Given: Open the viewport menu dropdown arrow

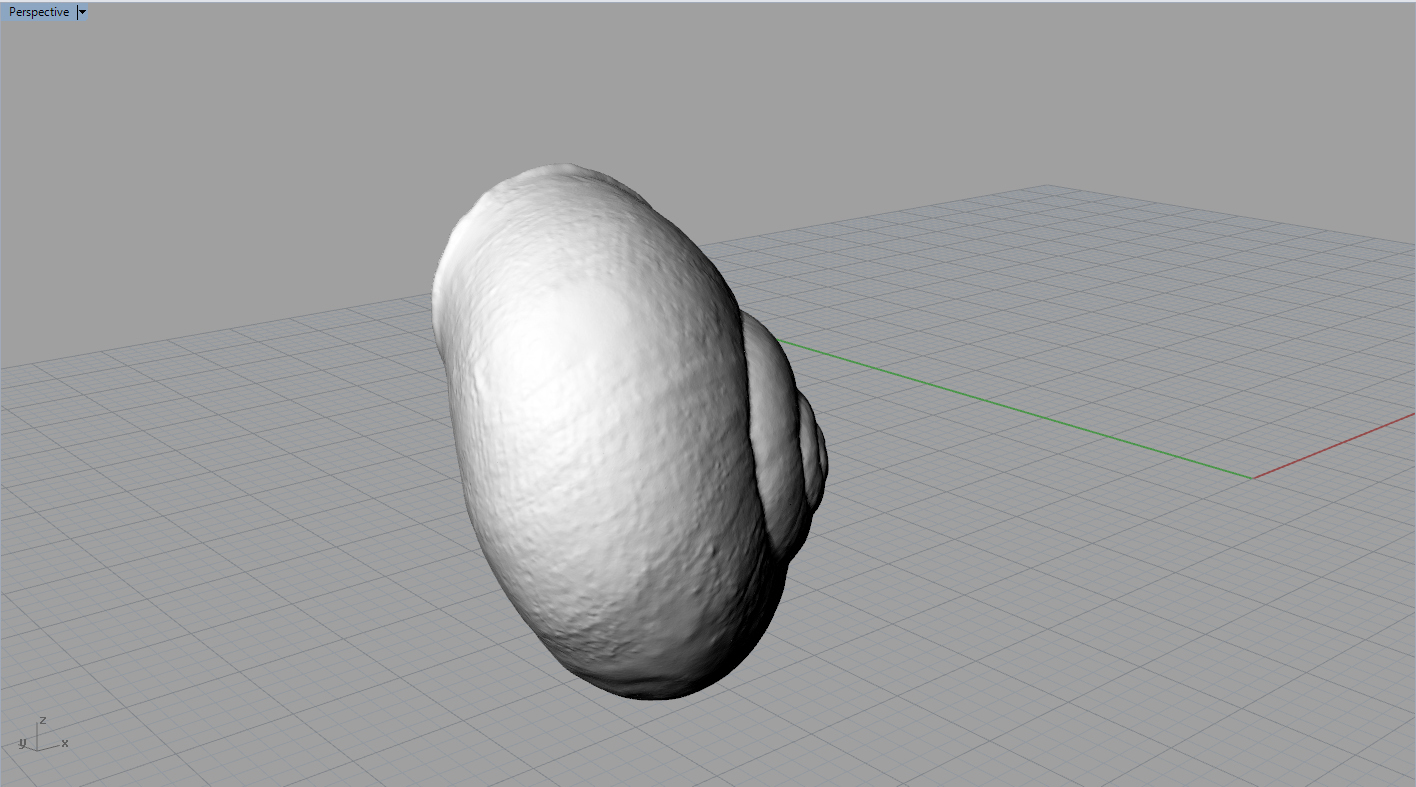Looking at the screenshot, I should (x=82, y=12).
